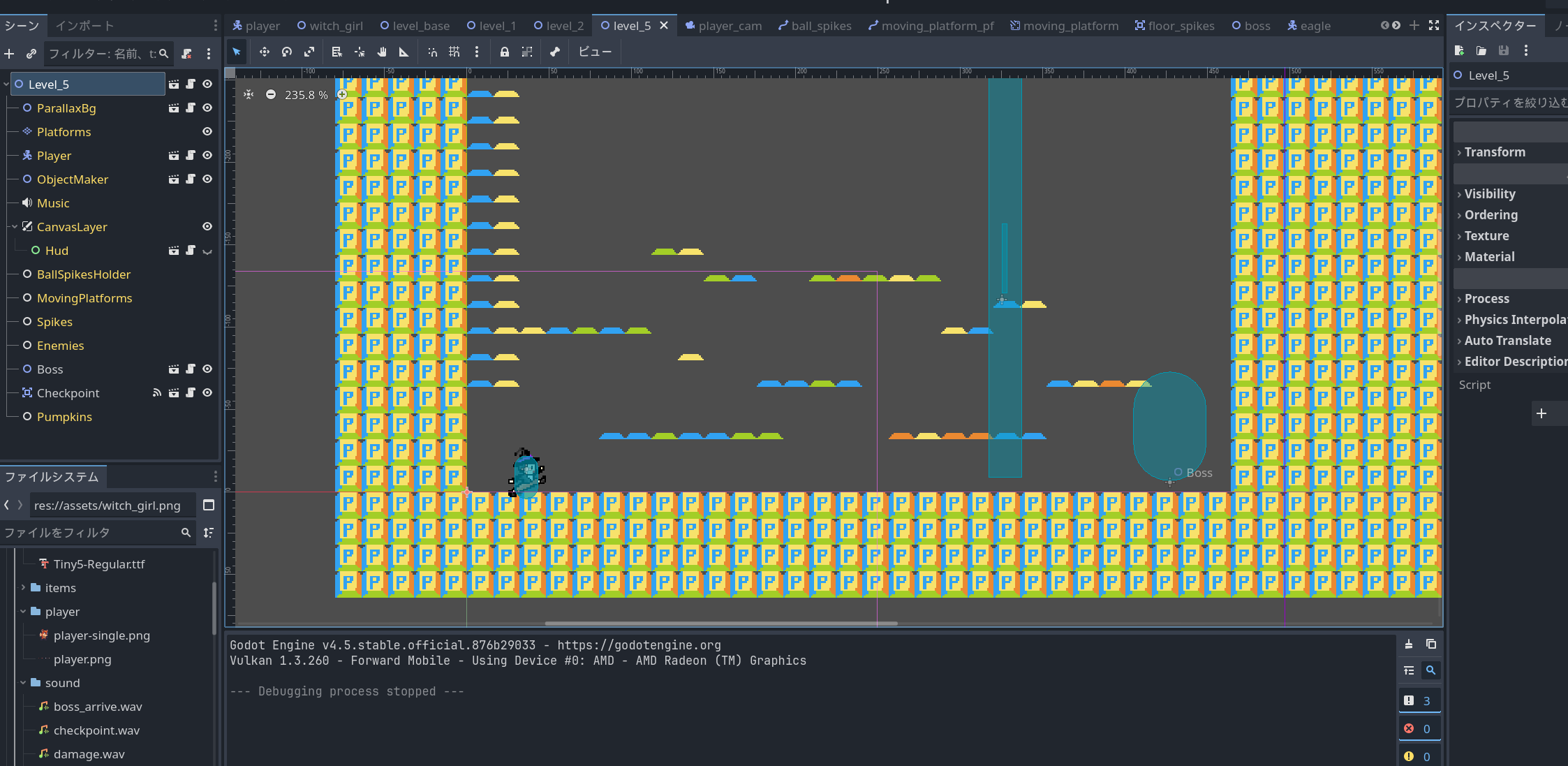Viewport: 1568px width, 766px height.
Task: Activate the Pan mode hand tool
Action: pyautogui.click(x=382, y=52)
